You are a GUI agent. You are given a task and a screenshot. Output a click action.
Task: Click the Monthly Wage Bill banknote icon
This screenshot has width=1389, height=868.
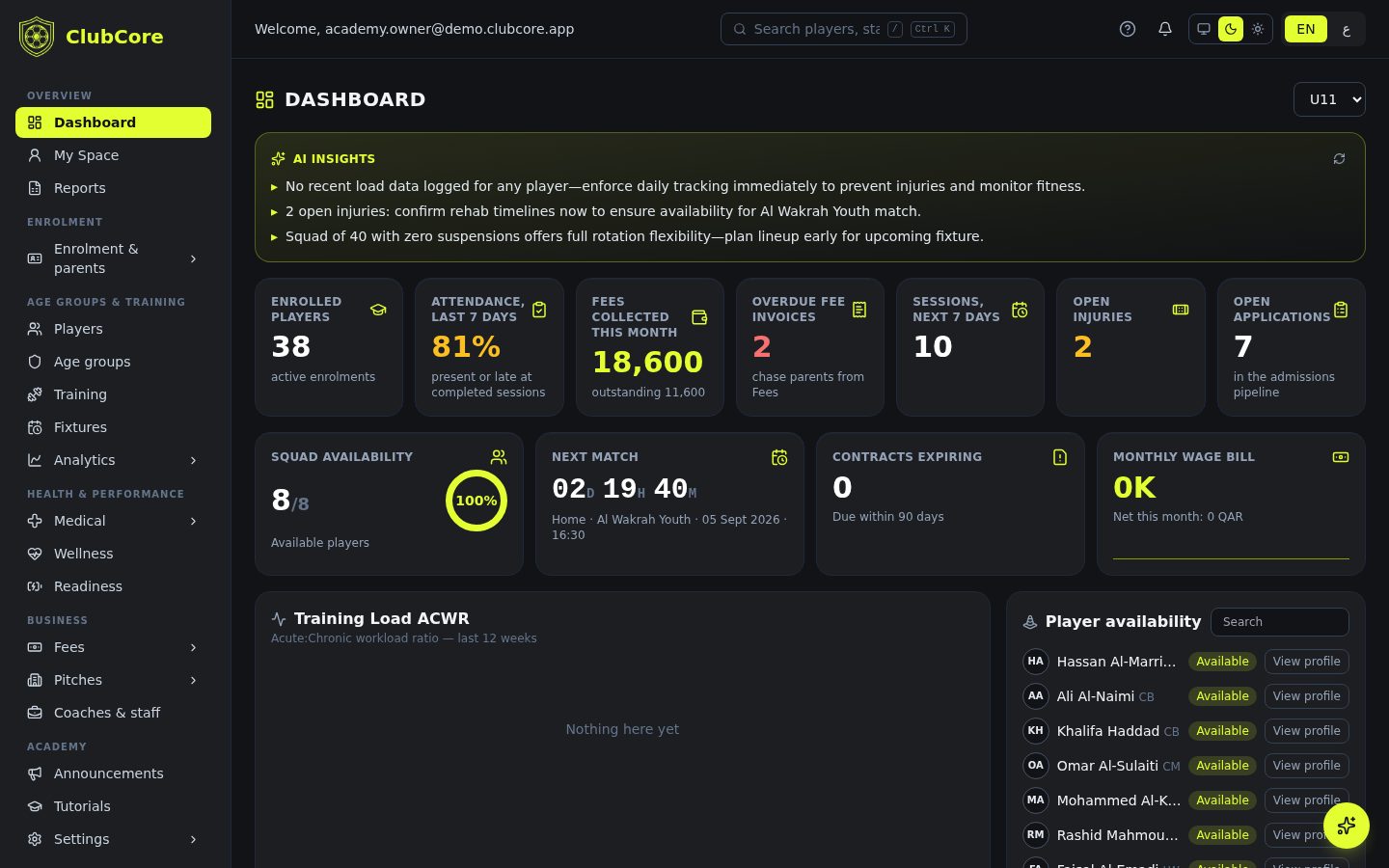click(1341, 457)
